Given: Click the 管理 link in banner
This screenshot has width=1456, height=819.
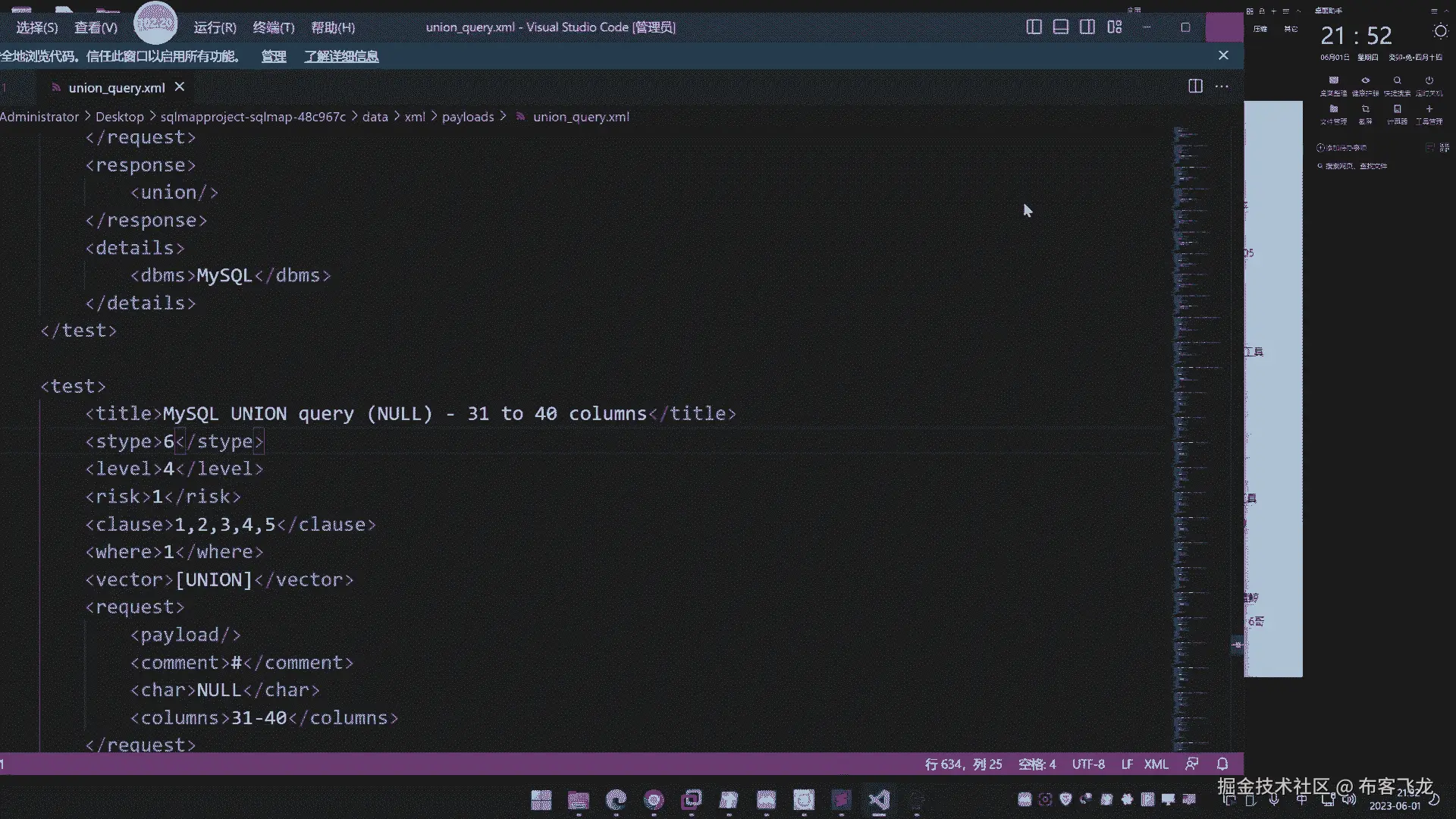Looking at the screenshot, I should (x=274, y=56).
